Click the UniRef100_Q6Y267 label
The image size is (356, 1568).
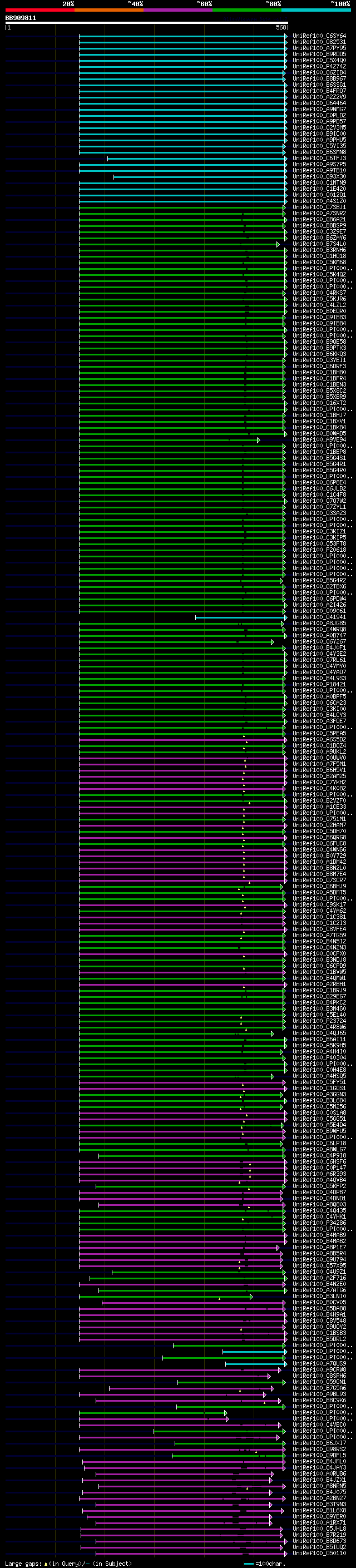(x=319, y=641)
